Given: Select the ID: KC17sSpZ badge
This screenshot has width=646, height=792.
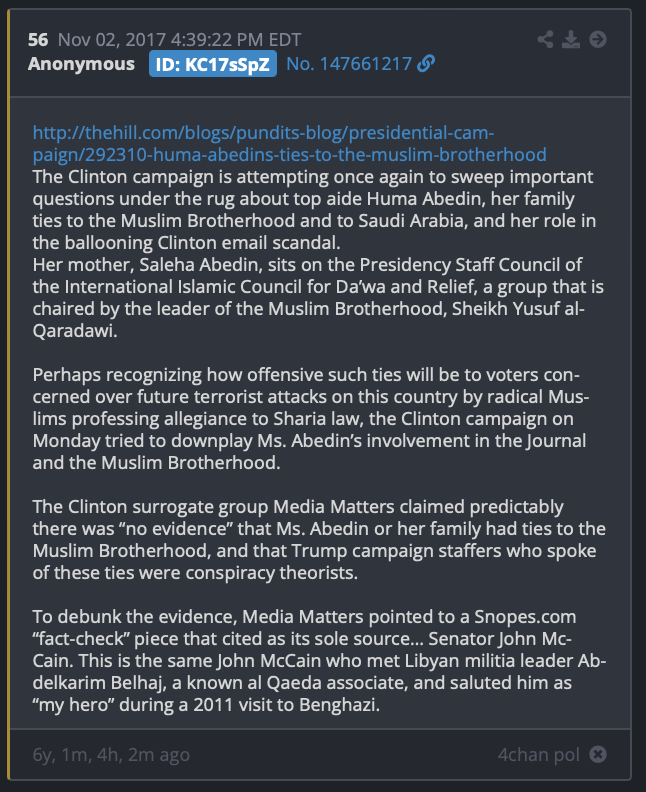Looking at the screenshot, I should coord(213,64).
